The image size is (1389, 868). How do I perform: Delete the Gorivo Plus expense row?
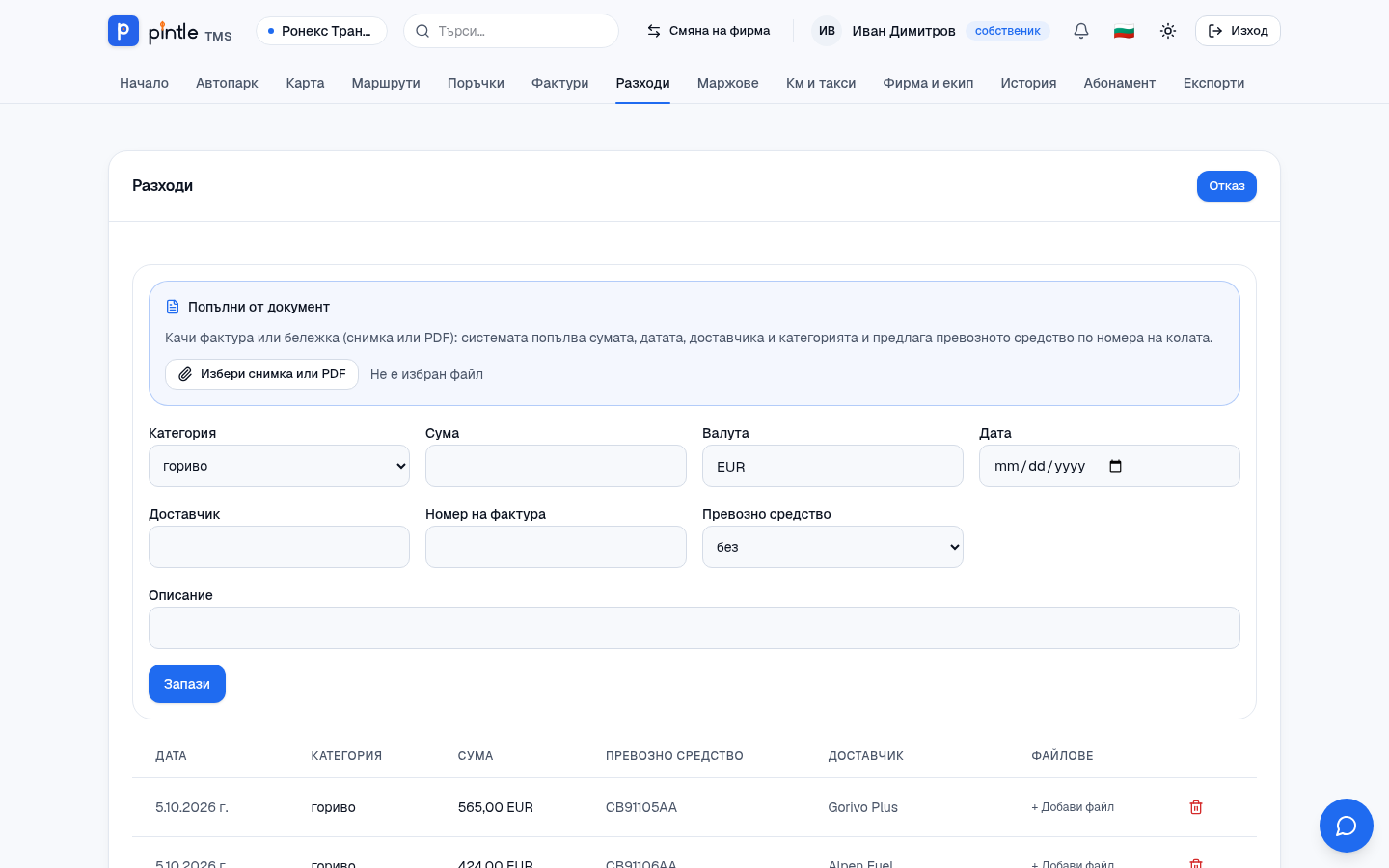click(1196, 807)
